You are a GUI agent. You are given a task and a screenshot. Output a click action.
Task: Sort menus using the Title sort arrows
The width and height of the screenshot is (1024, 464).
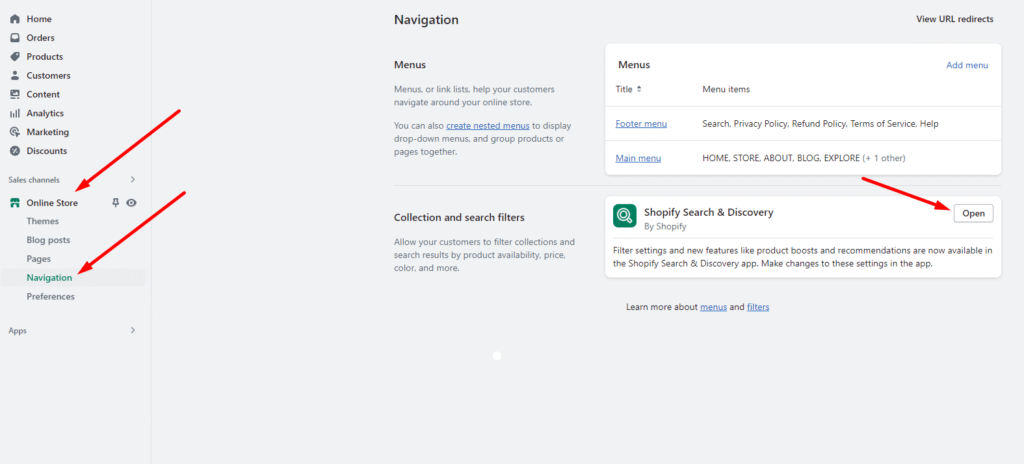click(x=639, y=89)
